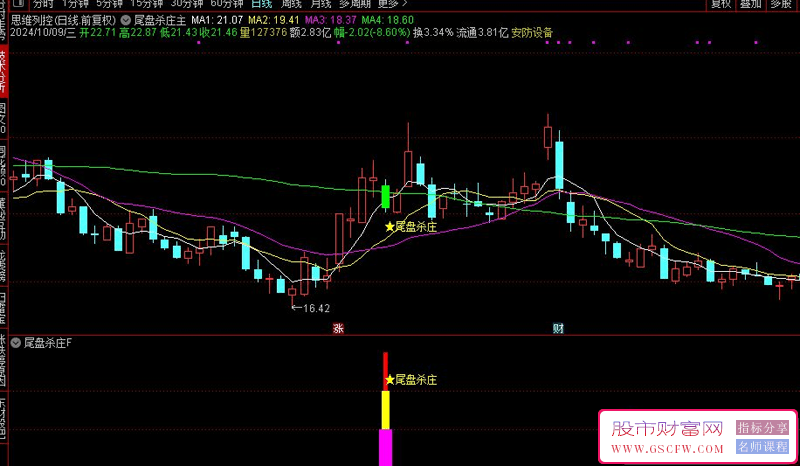
Task: Switch to the 月线 period tab
Action: (321, 4)
